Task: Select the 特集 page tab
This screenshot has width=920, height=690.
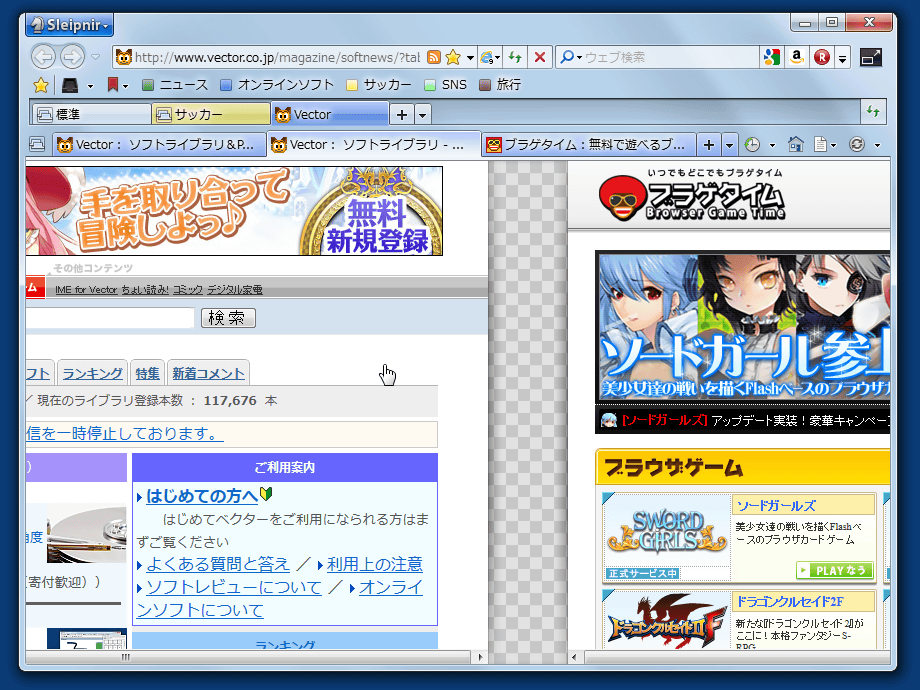Action: pos(147,373)
